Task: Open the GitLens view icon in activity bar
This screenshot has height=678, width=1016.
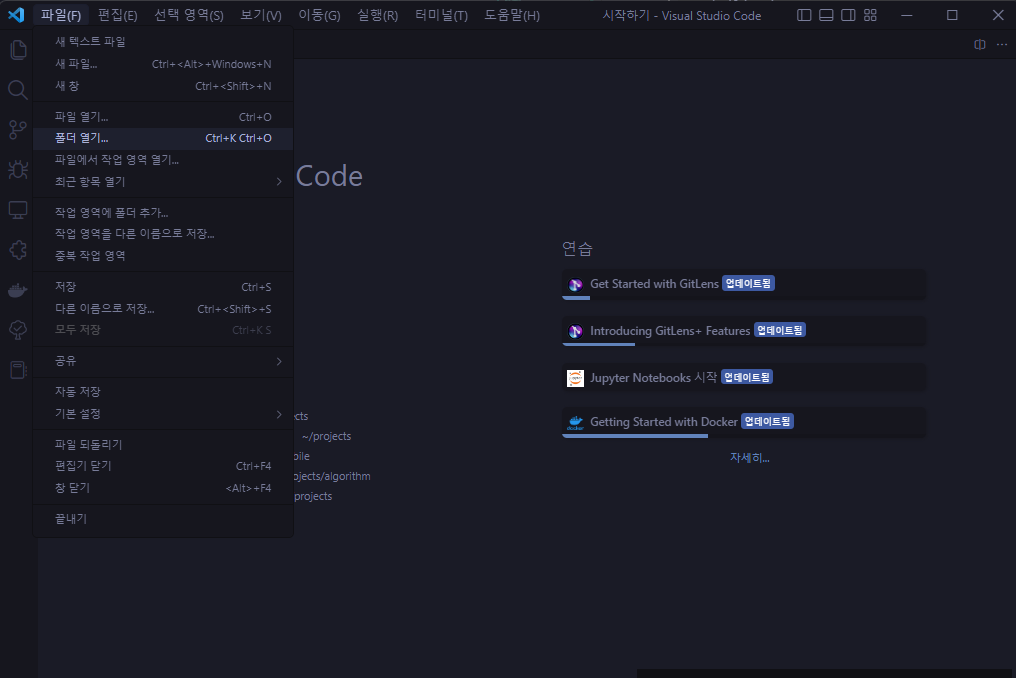Action: tap(18, 330)
